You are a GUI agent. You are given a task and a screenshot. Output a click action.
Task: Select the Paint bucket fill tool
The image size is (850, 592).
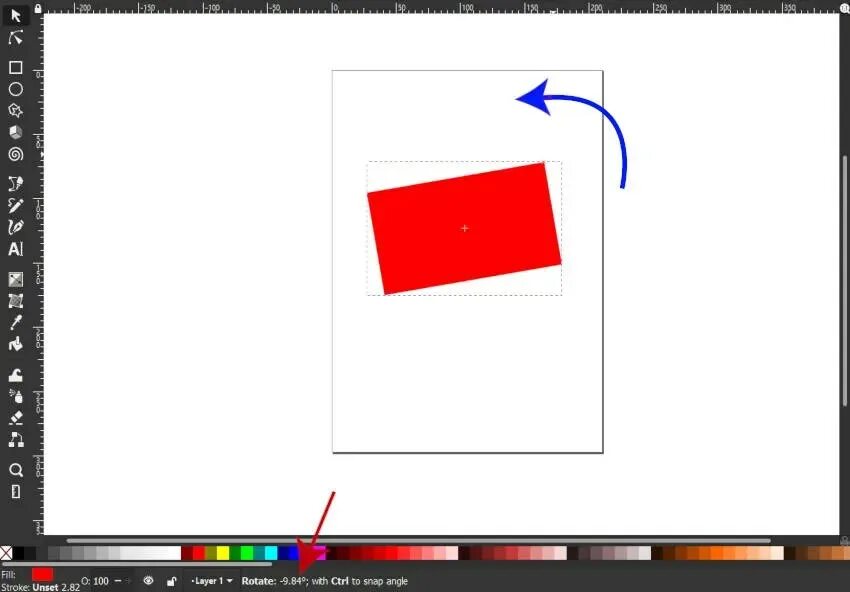click(x=15, y=344)
